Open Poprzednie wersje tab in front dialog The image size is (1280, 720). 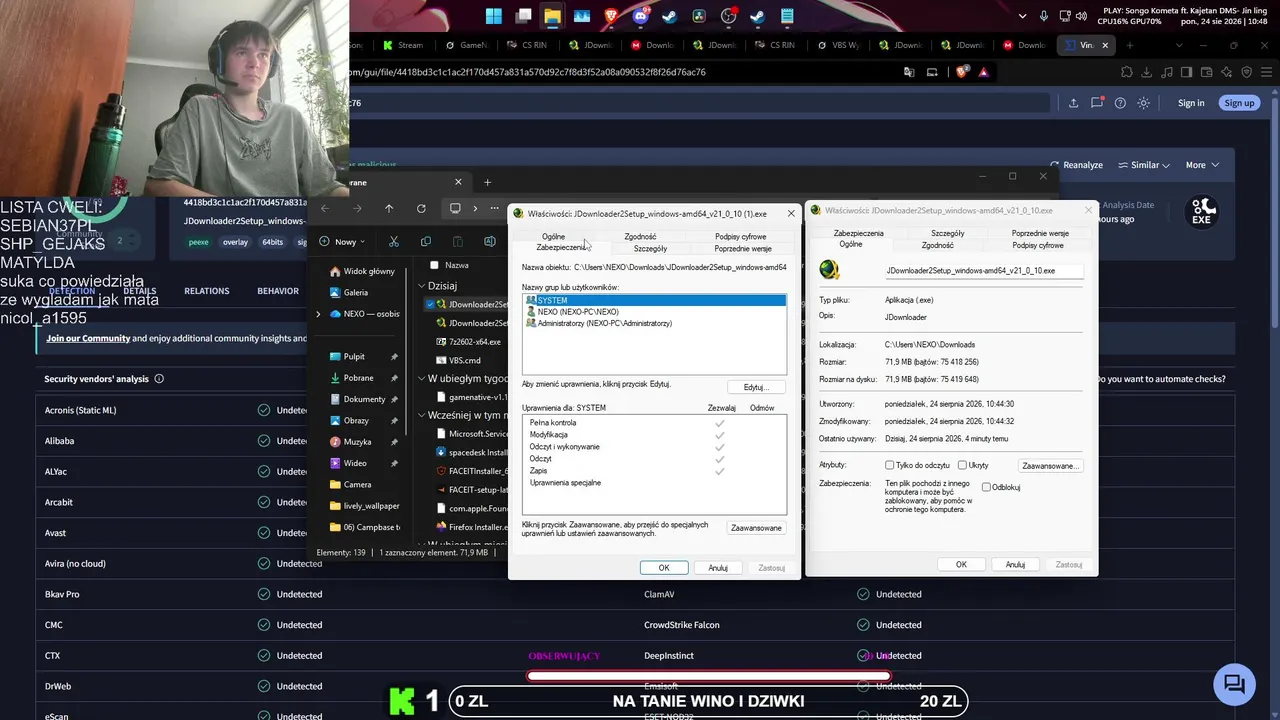(743, 249)
